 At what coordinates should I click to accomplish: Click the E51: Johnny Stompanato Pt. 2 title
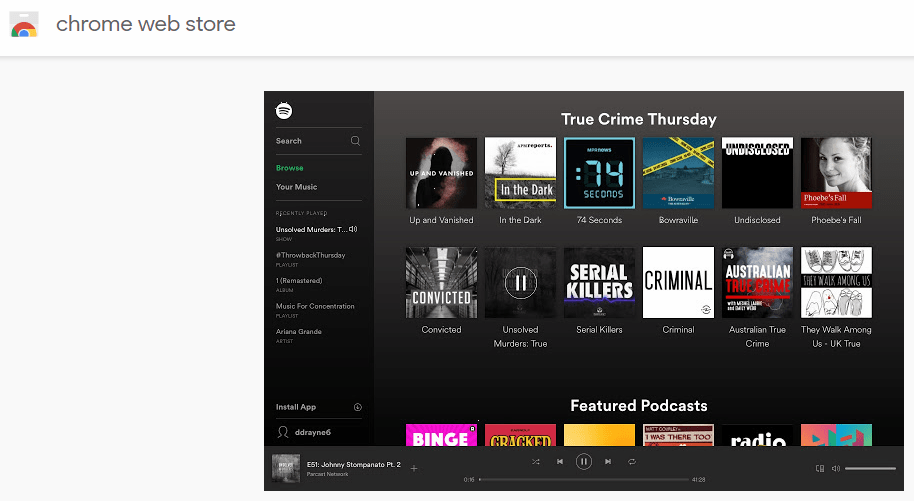pos(354,464)
